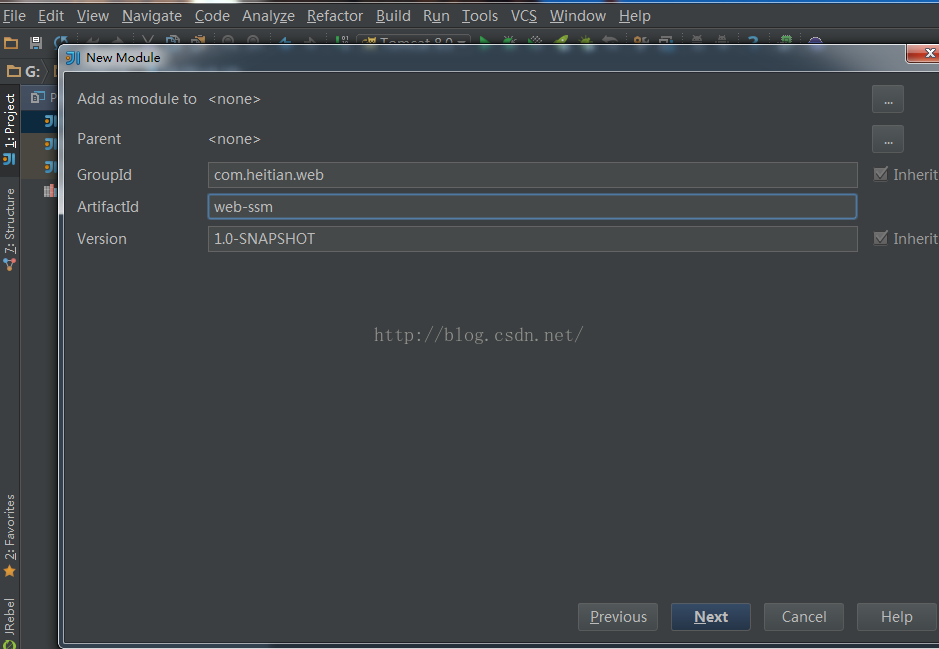Viewport: 939px width, 649px height.
Task: Open the Tools menu
Action: pos(480,16)
